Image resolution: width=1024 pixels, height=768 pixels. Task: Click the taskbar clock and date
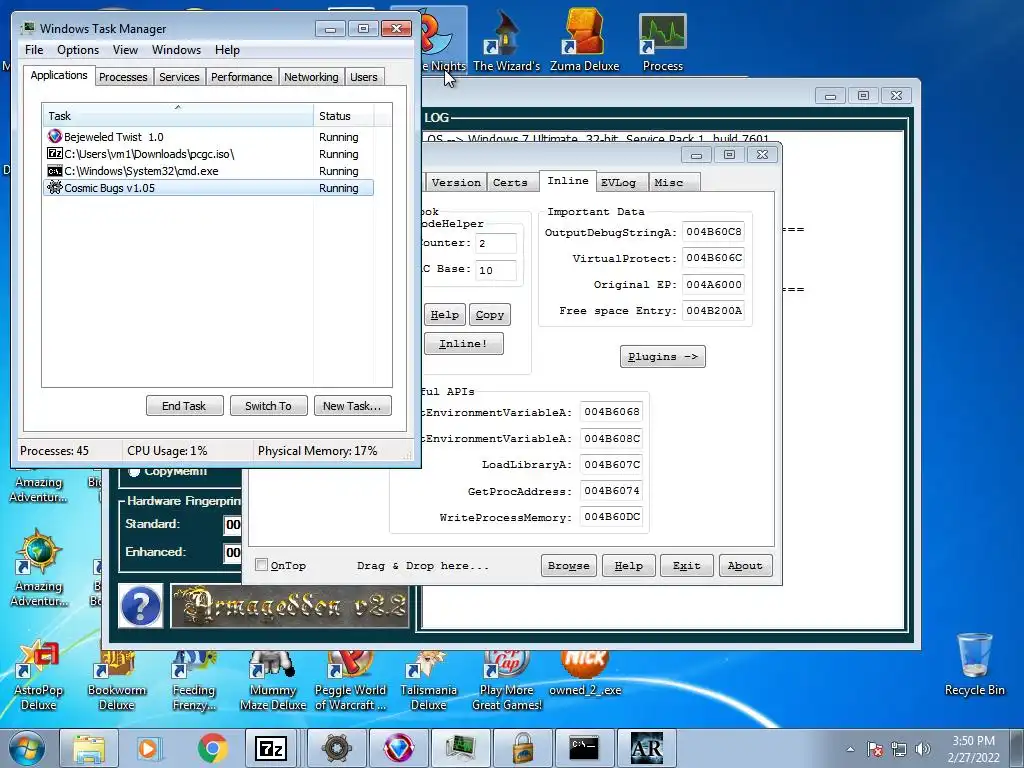tap(973, 749)
